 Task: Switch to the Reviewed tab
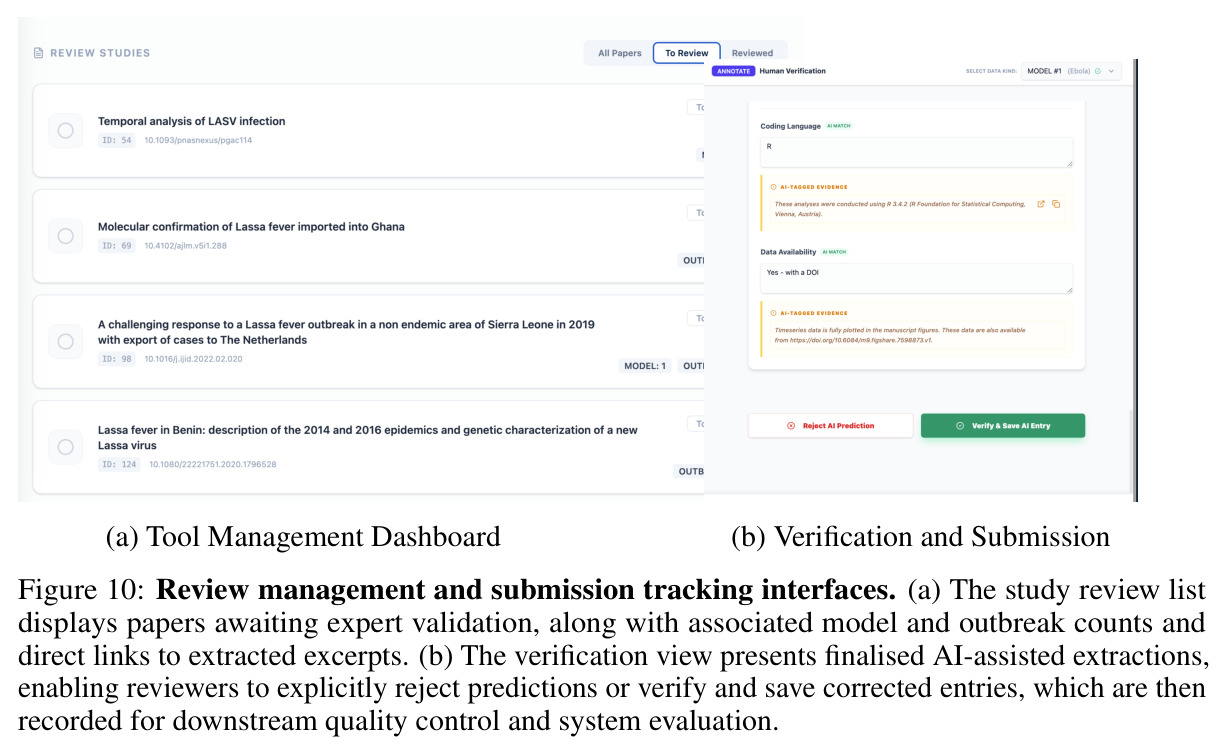tap(752, 53)
